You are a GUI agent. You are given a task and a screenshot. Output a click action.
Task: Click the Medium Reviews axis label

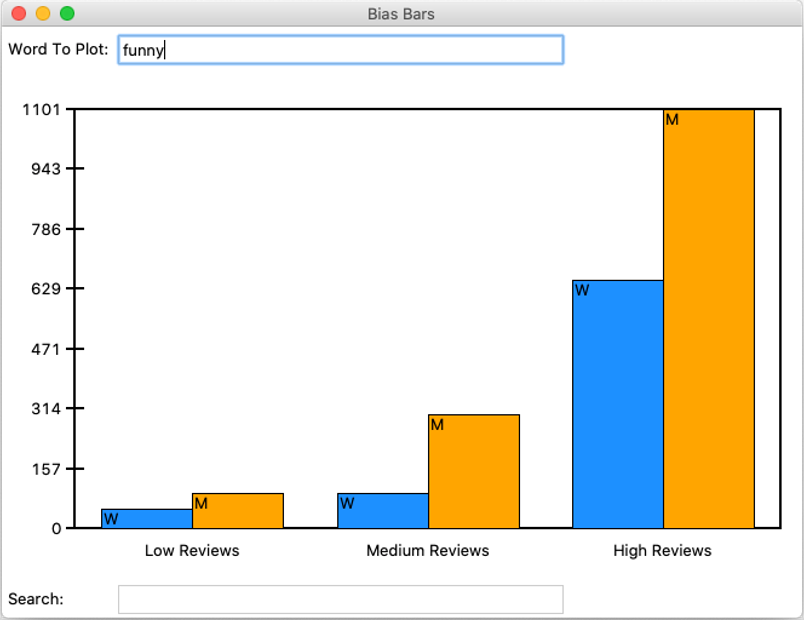point(428,551)
